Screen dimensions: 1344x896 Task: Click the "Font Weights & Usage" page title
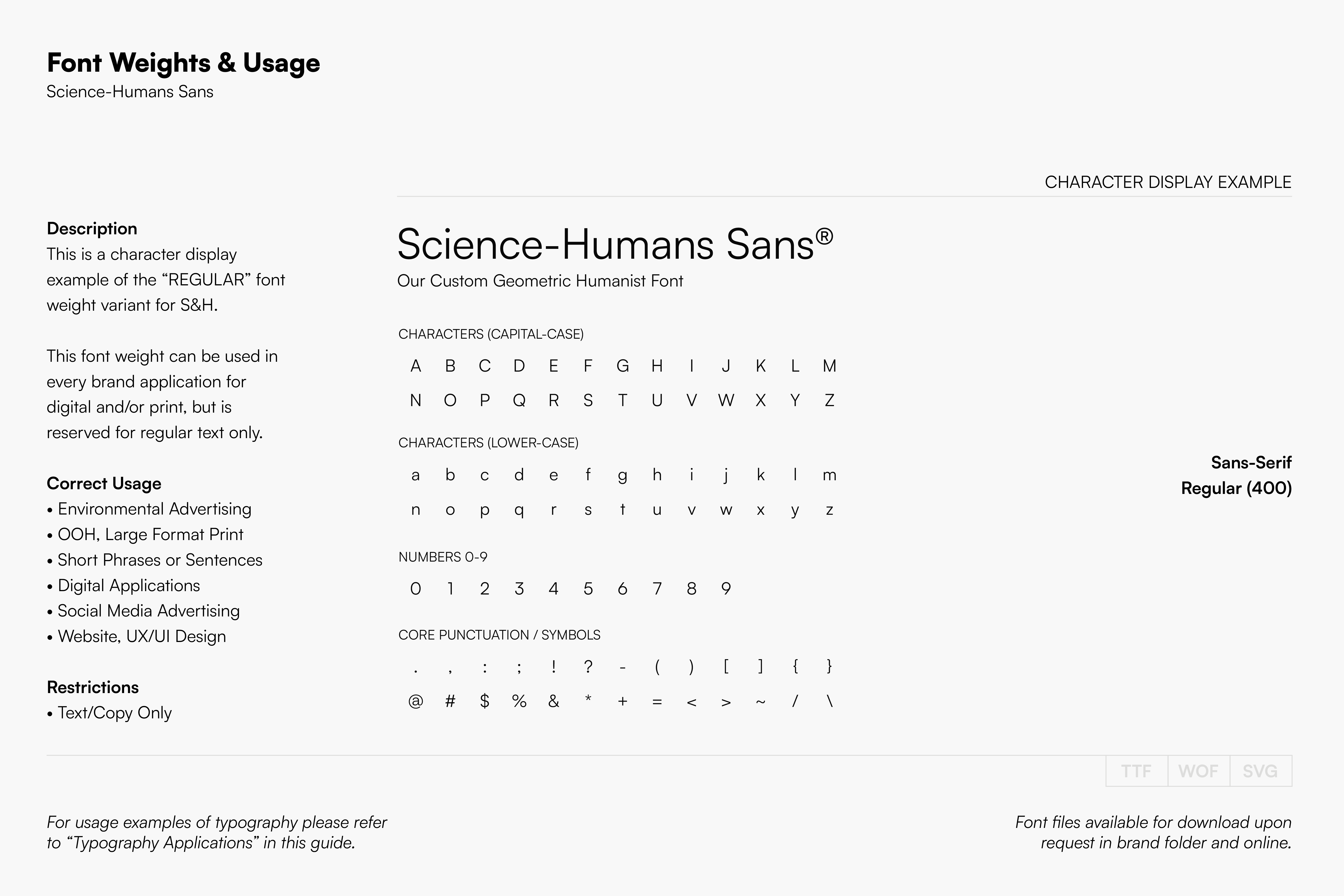pyautogui.click(x=183, y=63)
